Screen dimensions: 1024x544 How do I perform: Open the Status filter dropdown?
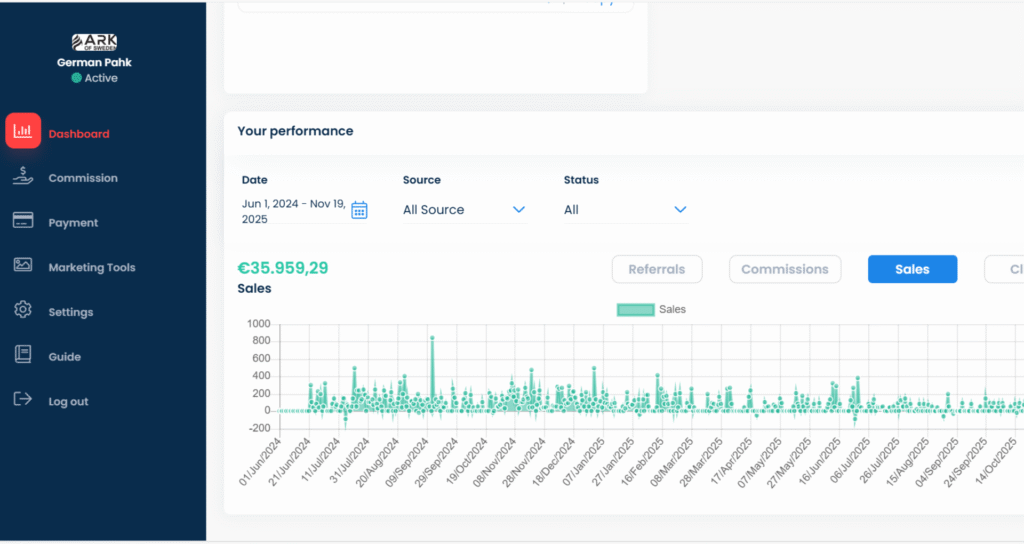(624, 210)
